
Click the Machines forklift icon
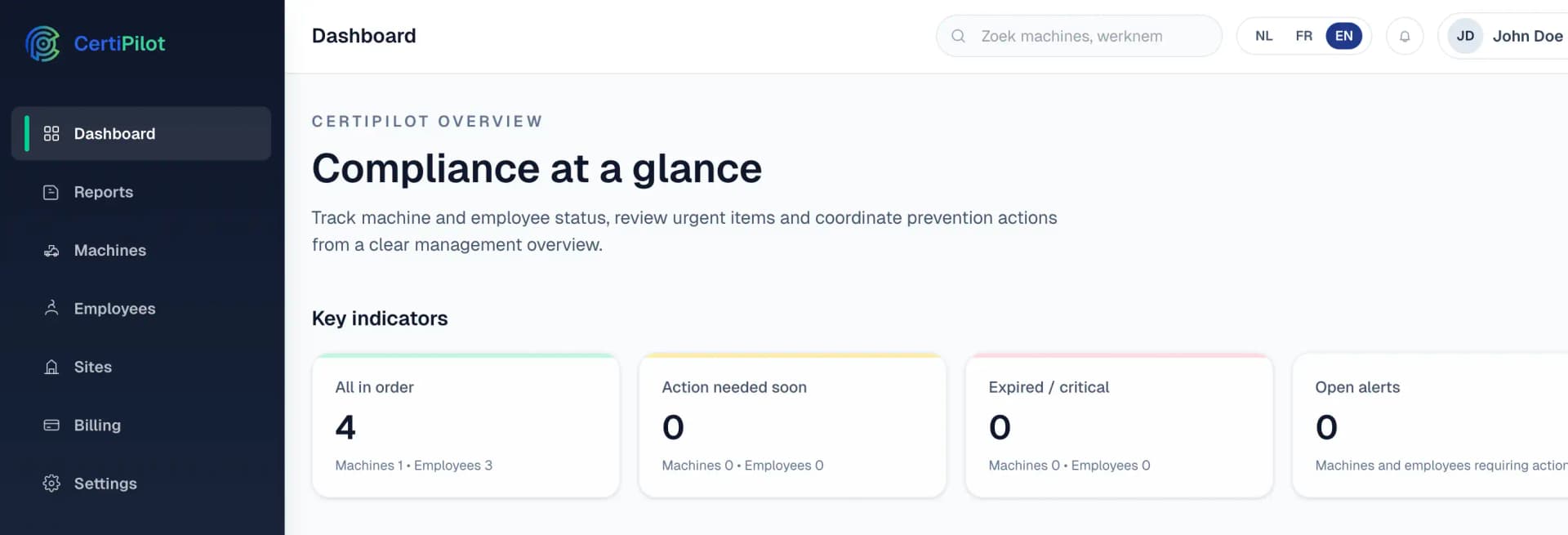(x=51, y=251)
